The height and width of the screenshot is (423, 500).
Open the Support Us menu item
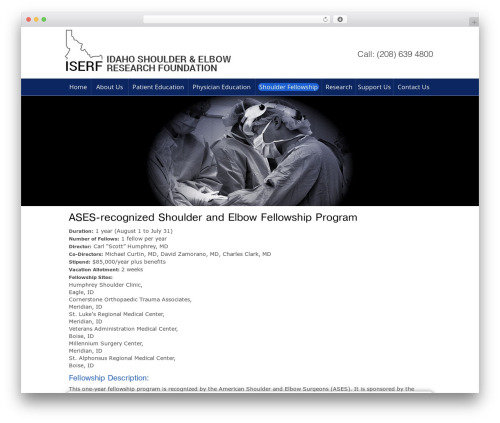pos(374,87)
